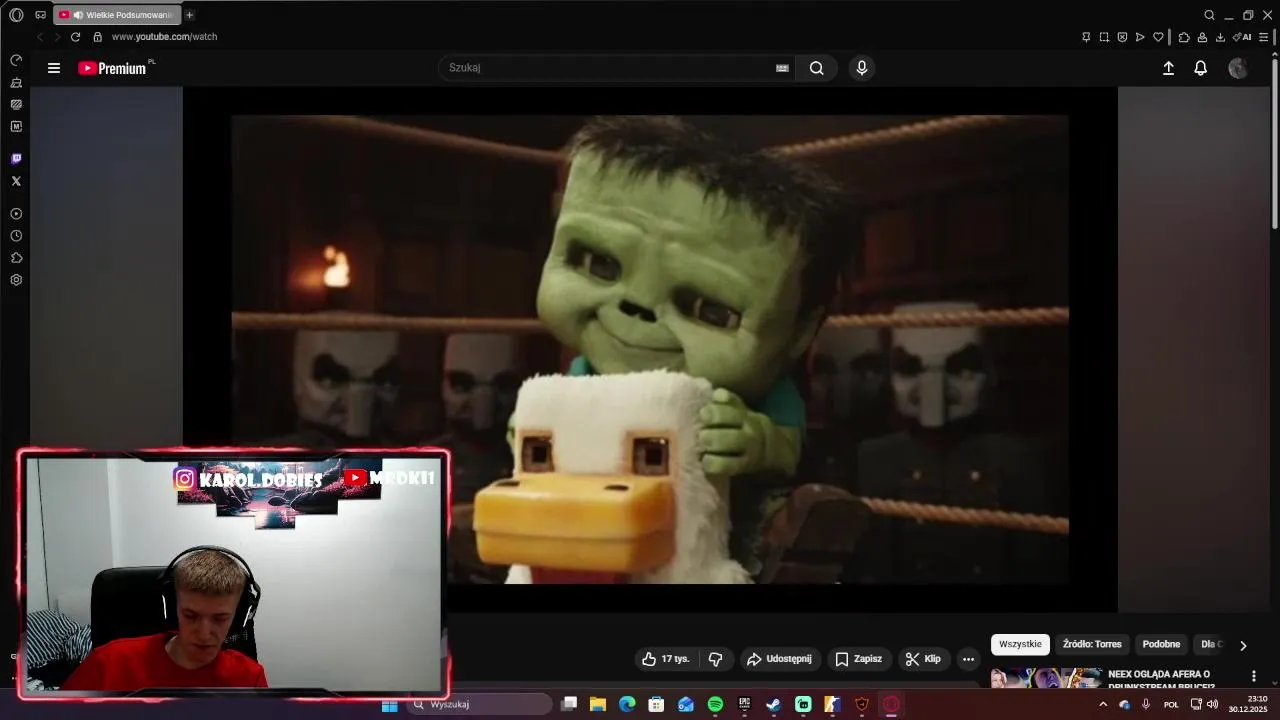
Task: Open the Flow send icon in toolbar
Action: [x=1140, y=37]
